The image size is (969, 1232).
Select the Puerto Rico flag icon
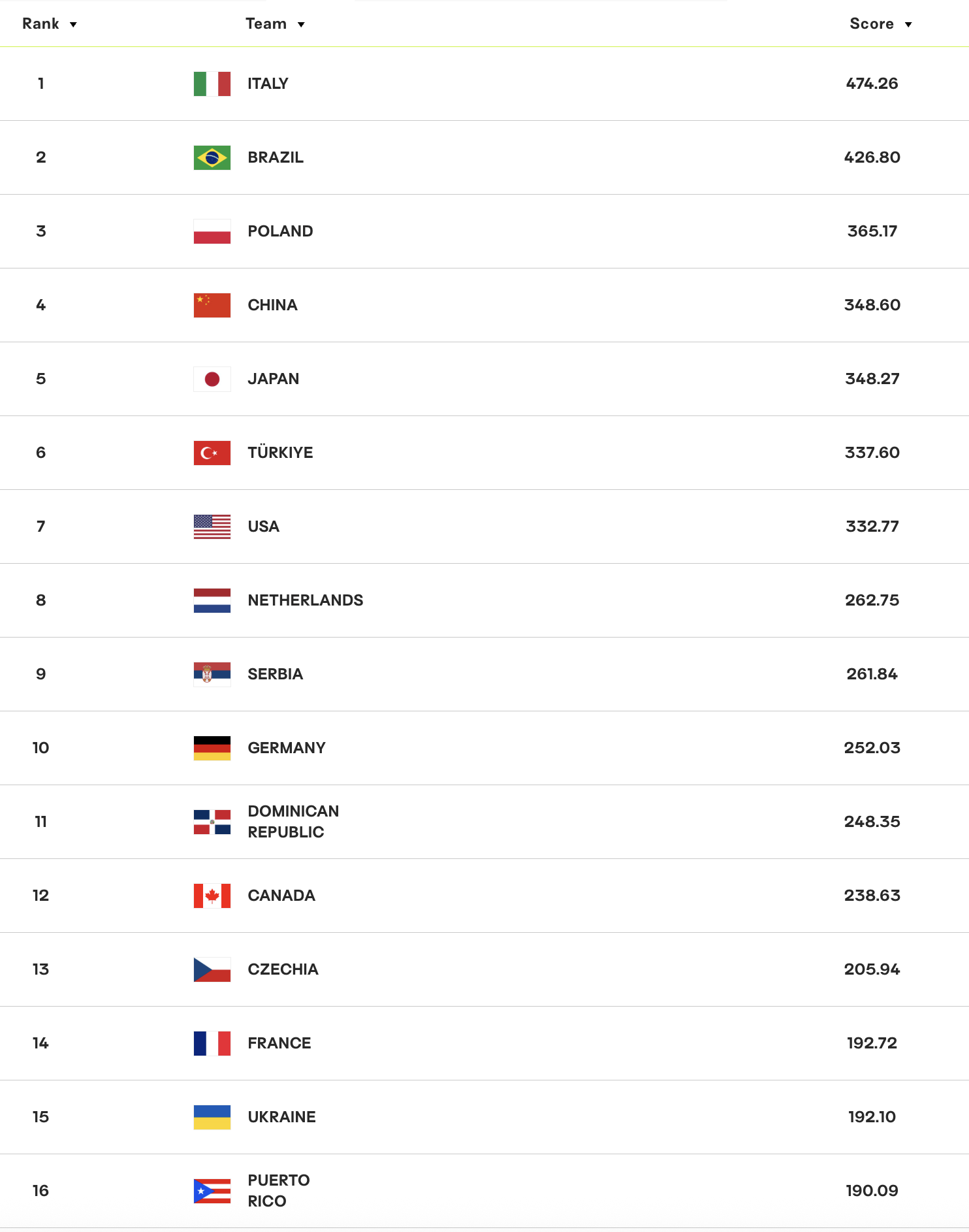pos(212,1191)
